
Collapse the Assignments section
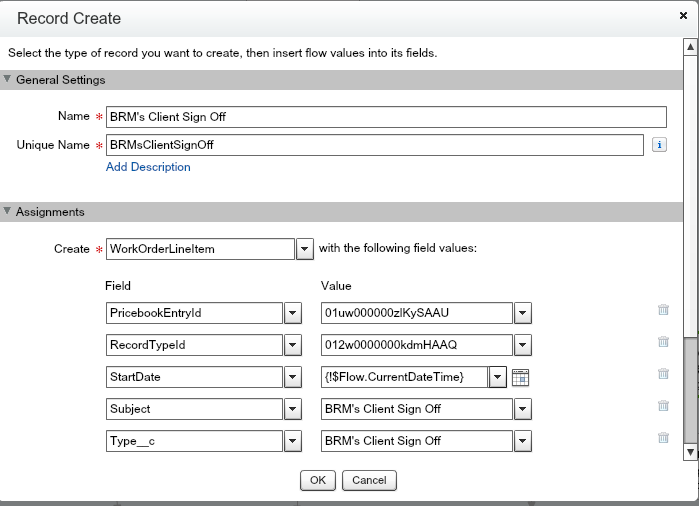8,212
